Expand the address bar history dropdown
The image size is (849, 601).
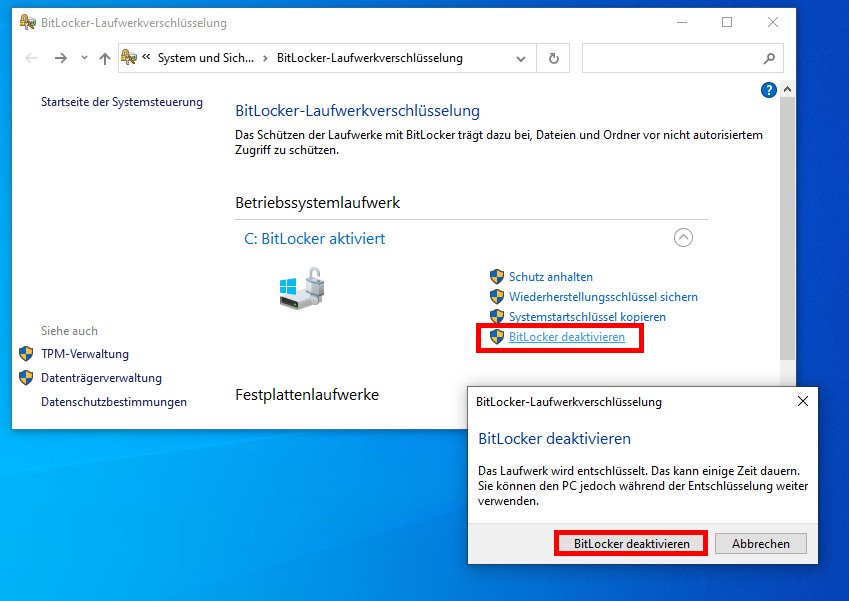coord(521,58)
